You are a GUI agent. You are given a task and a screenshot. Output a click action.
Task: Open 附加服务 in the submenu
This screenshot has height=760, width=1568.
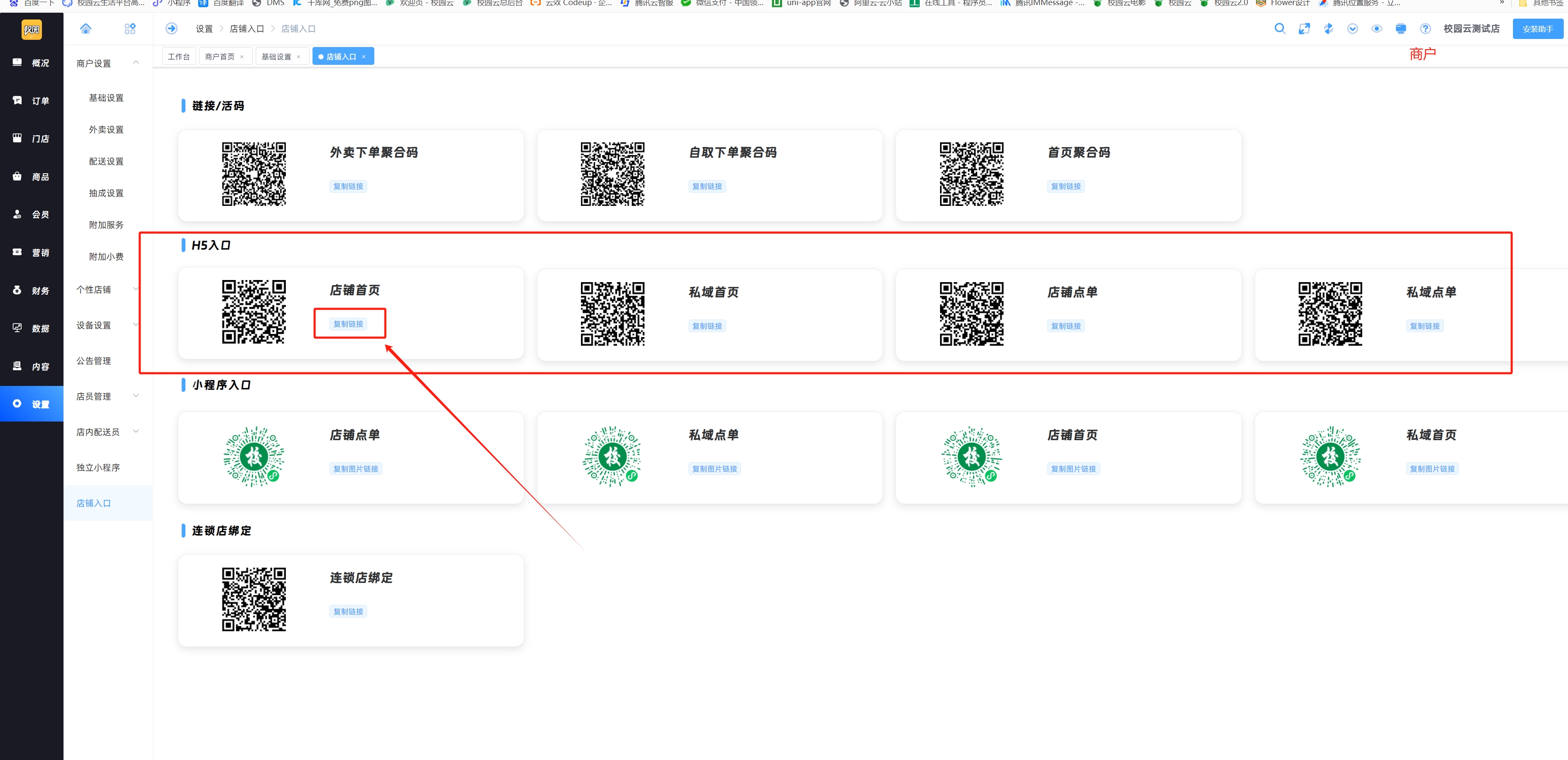[x=107, y=225]
